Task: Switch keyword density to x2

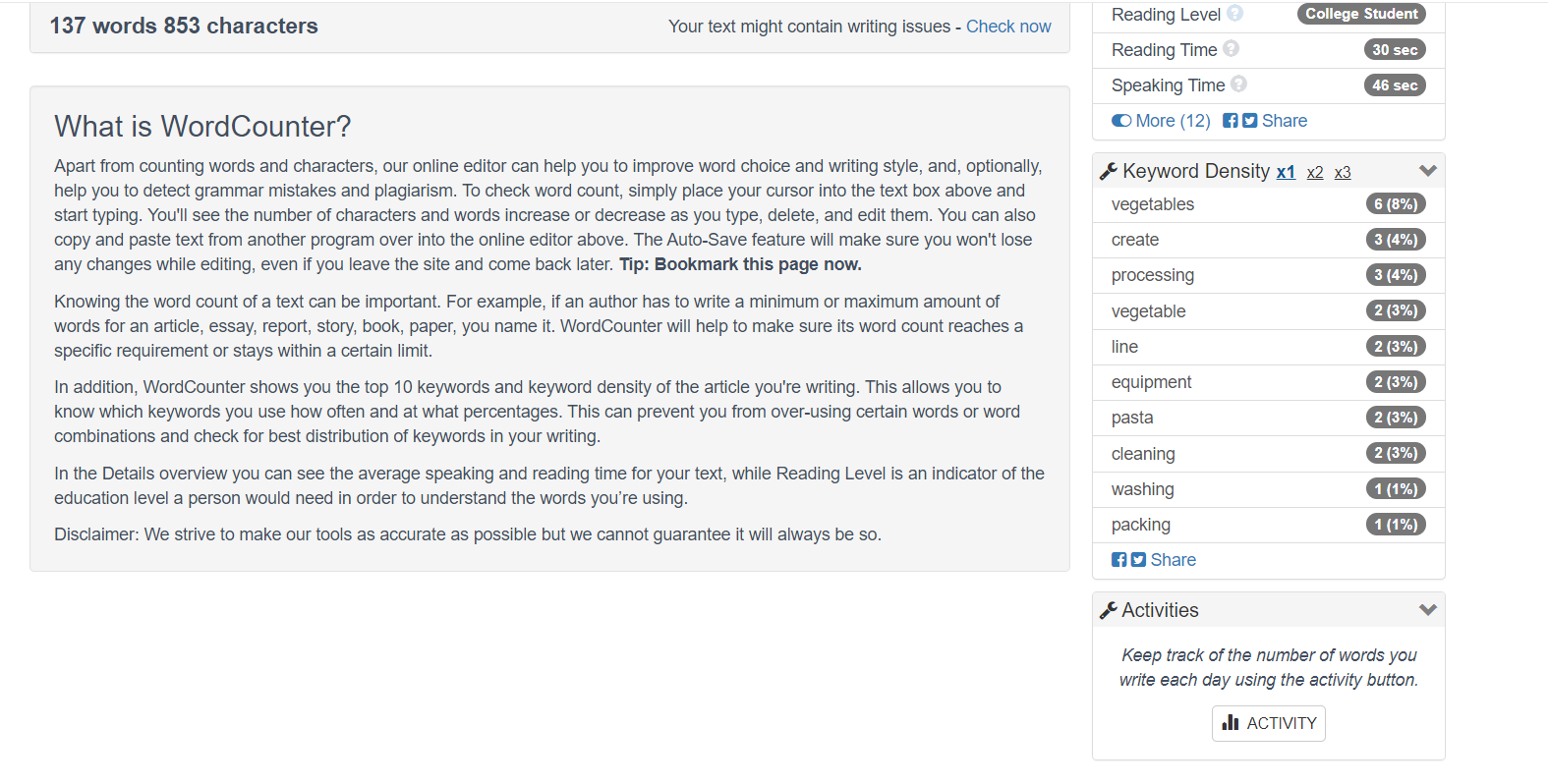Action: click(1315, 173)
